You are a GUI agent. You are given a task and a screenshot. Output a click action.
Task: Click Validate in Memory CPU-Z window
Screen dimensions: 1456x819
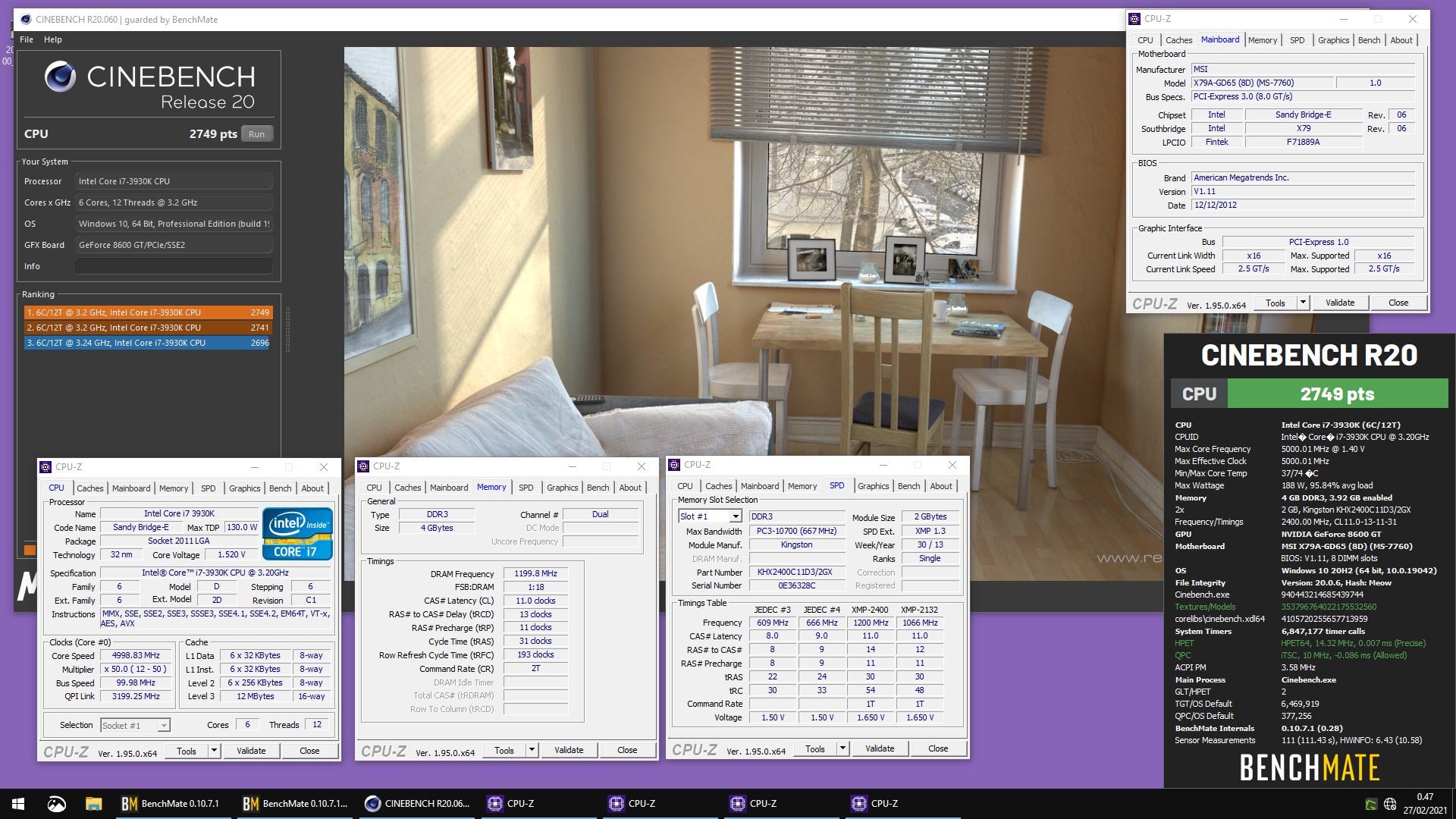569,750
